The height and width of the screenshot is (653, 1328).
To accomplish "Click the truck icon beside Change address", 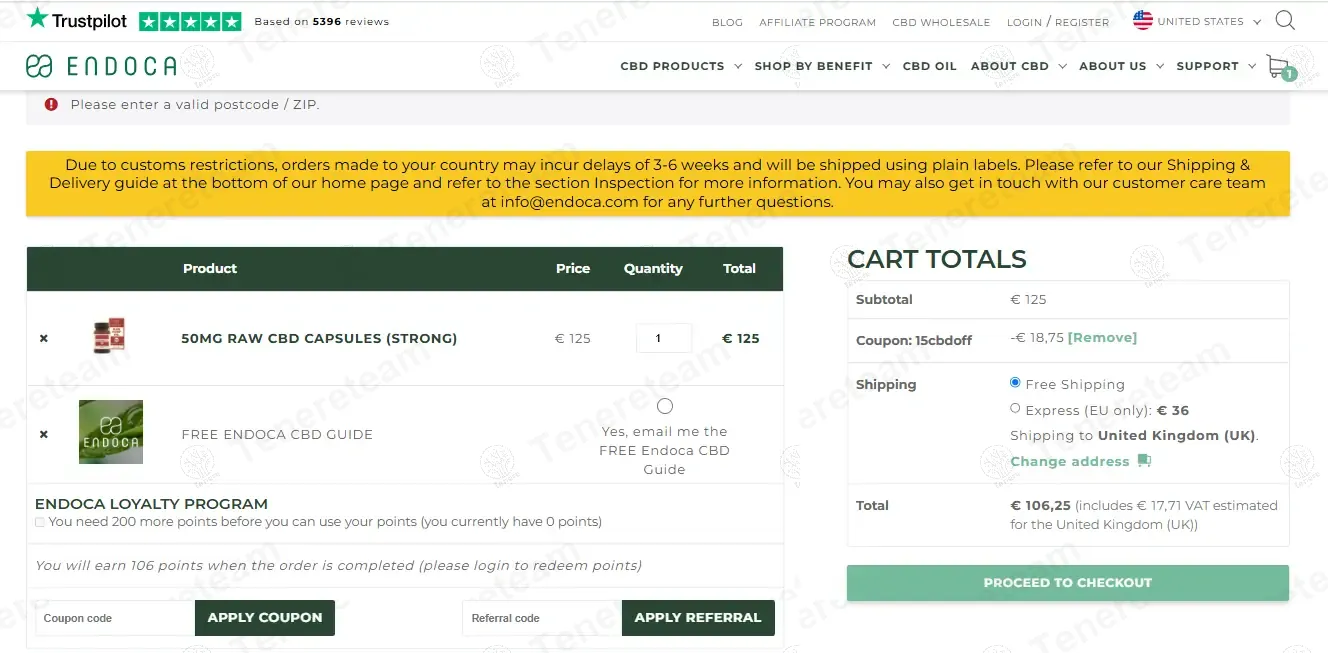I will point(1144,461).
